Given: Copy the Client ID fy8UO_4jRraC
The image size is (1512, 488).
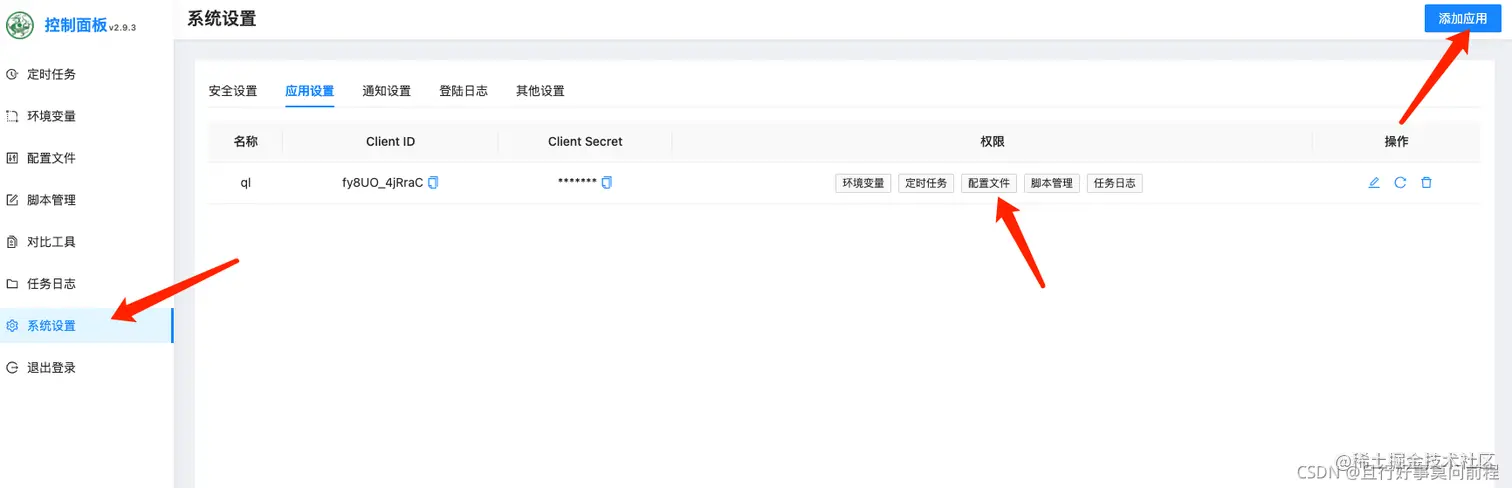Looking at the screenshot, I should [x=433, y=183].
